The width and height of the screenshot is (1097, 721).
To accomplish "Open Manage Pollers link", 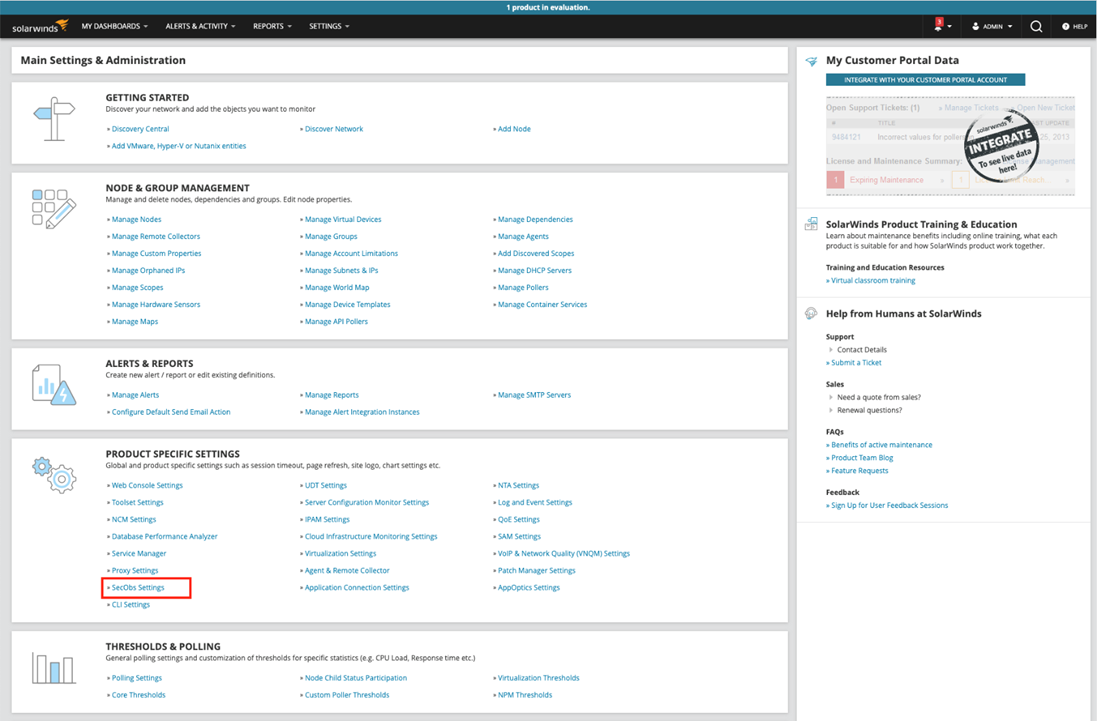I will [x=523, y=287].
